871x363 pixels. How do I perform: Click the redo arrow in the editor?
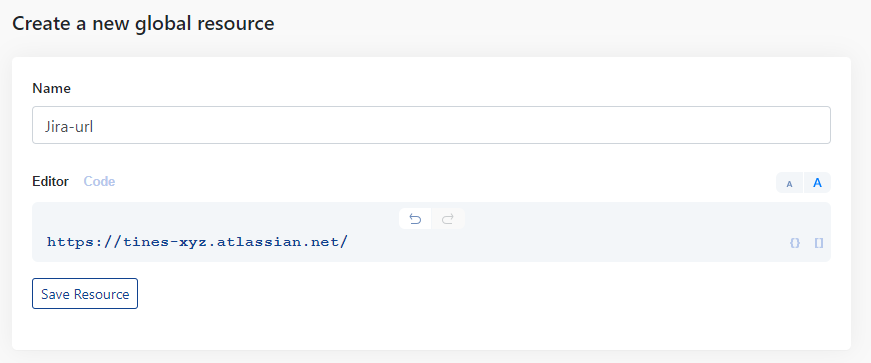tap(448, 219)
